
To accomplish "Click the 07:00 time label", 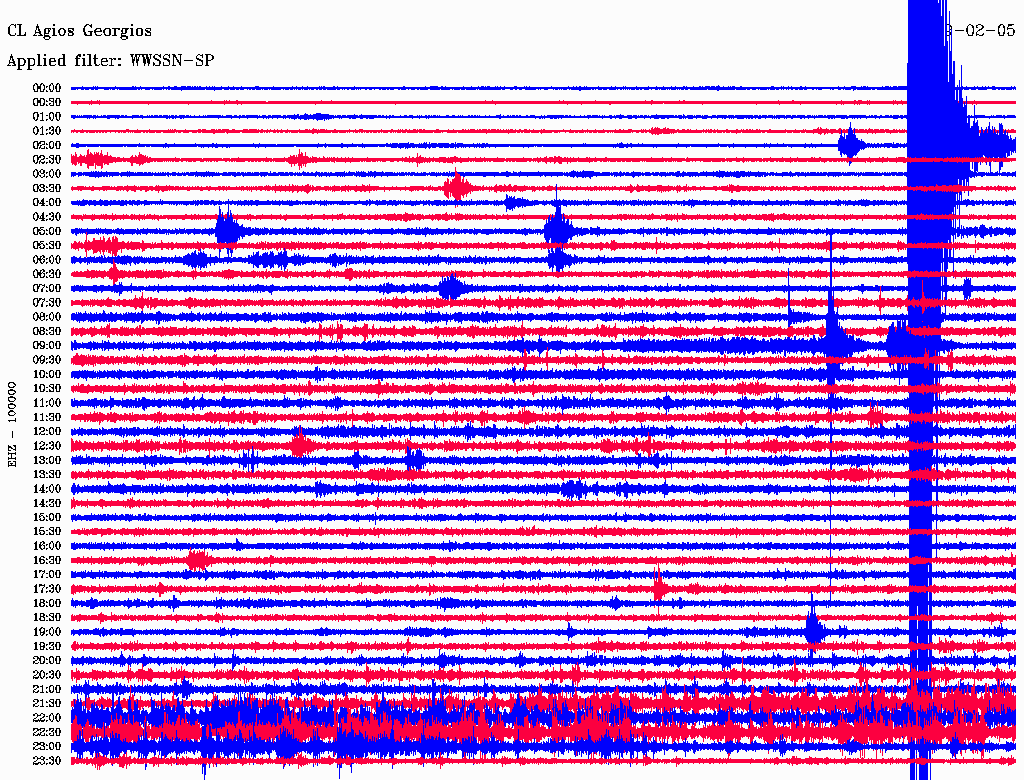I will coord(47,288).
